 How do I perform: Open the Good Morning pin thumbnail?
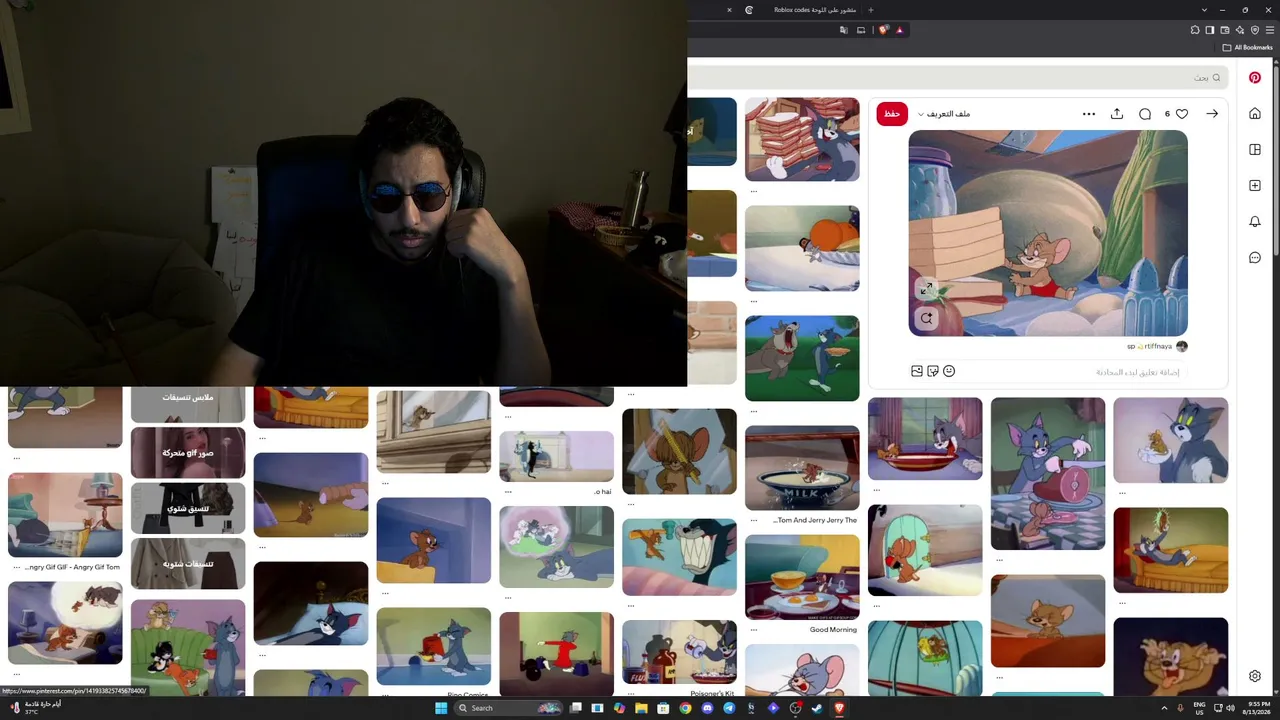(x=802, y=577)
